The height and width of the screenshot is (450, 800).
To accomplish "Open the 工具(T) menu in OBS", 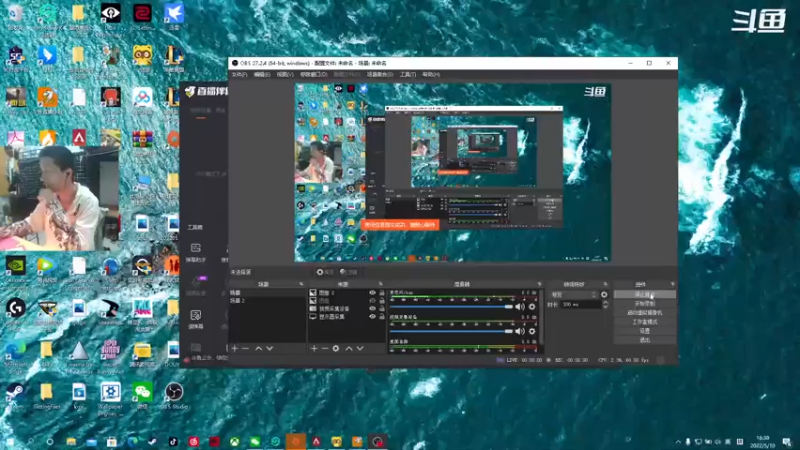I will pos(408,74).
